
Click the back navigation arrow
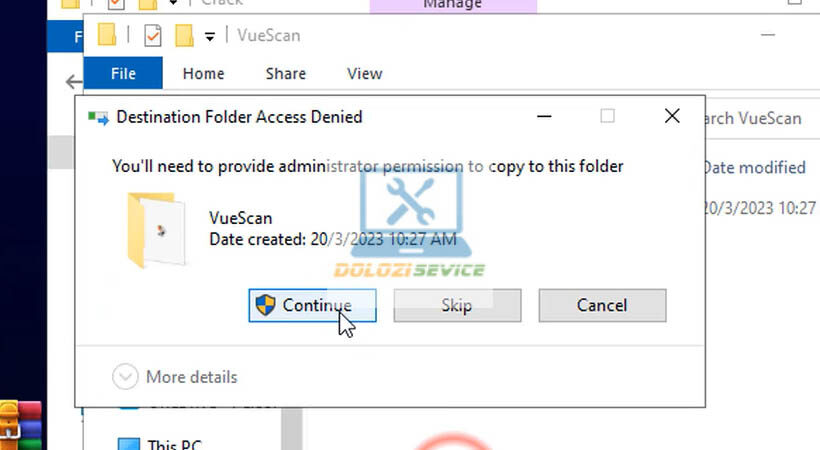click(x=74, y=82)
